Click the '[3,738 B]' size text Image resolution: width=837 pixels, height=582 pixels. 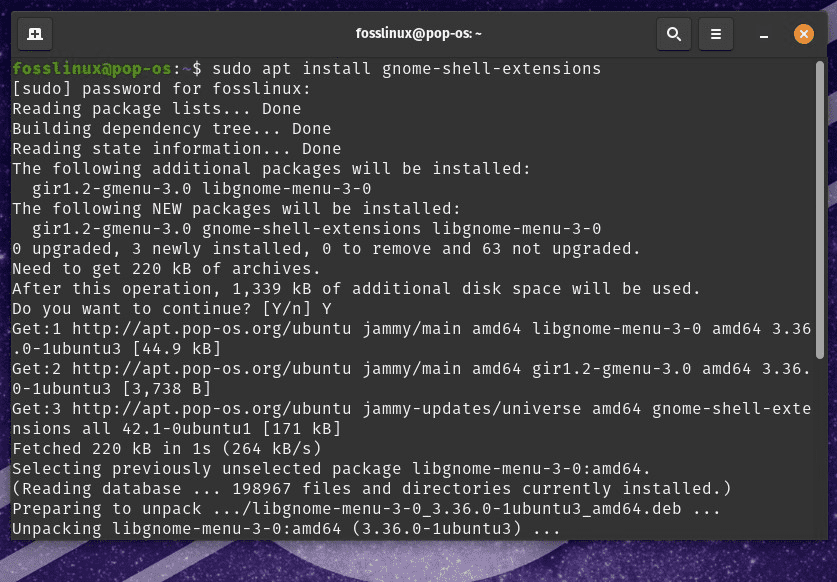click(x=167, y=389)
